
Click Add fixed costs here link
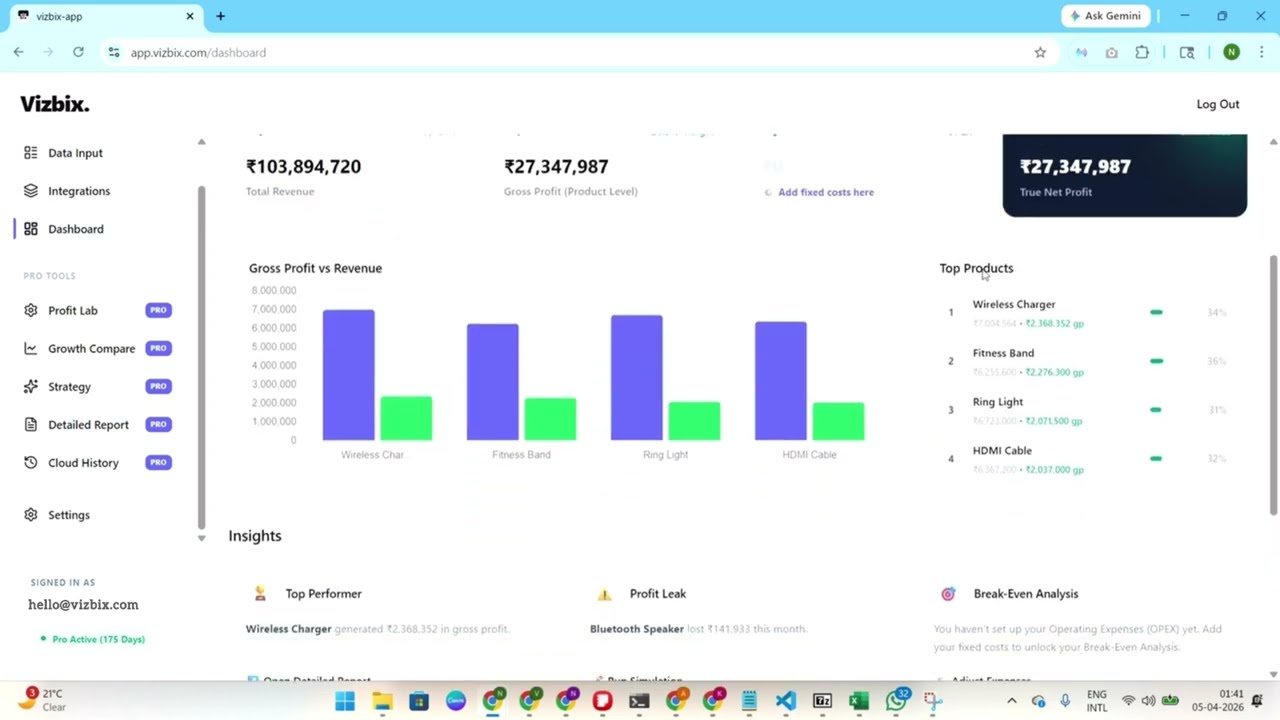point(826,192)
